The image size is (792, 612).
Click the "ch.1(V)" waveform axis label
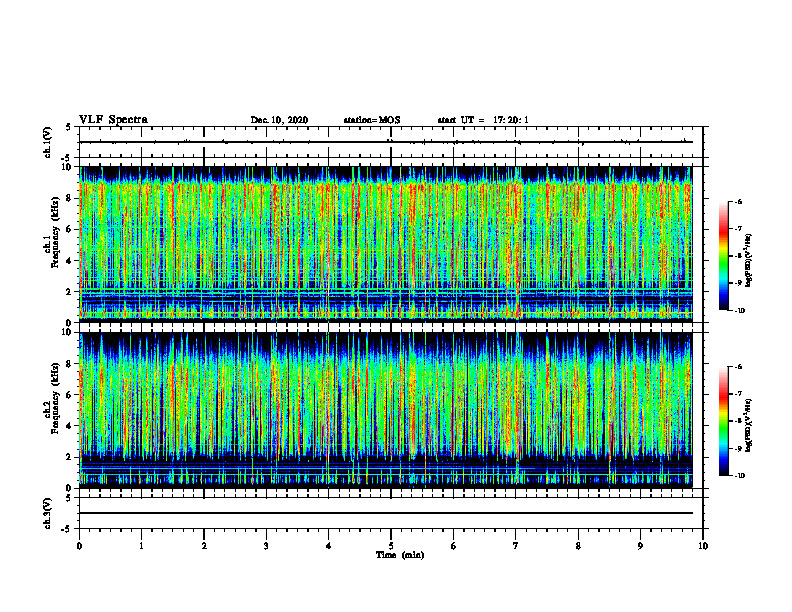pyautogui.click(x=48, y=142)
